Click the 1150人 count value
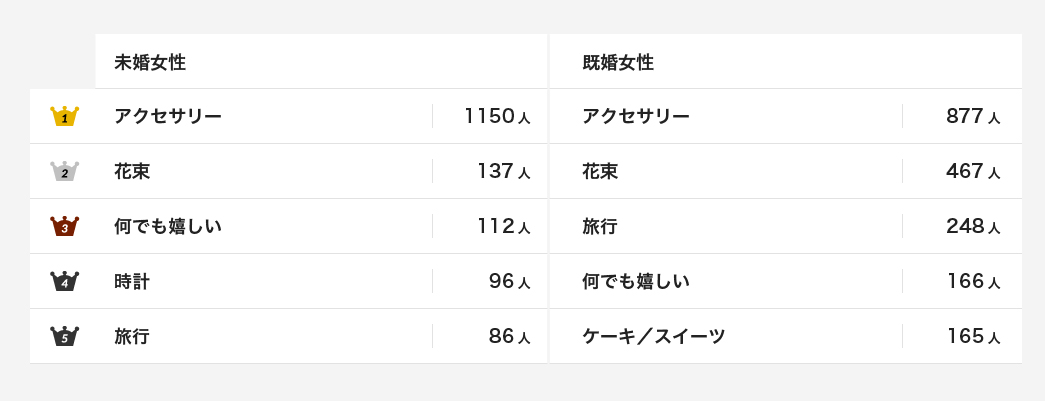Image resolution: width=1045 pixels, height=401 pixels. (497, 117)
